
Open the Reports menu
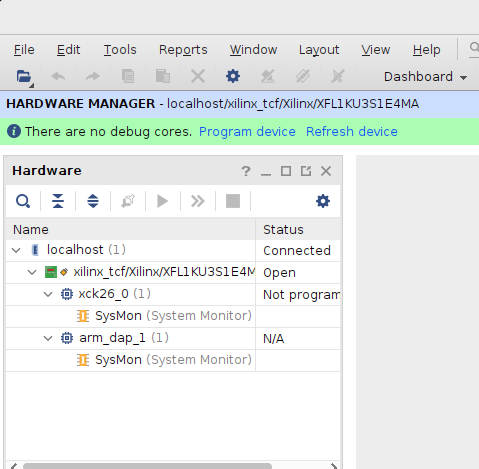(x=183, y=50)
